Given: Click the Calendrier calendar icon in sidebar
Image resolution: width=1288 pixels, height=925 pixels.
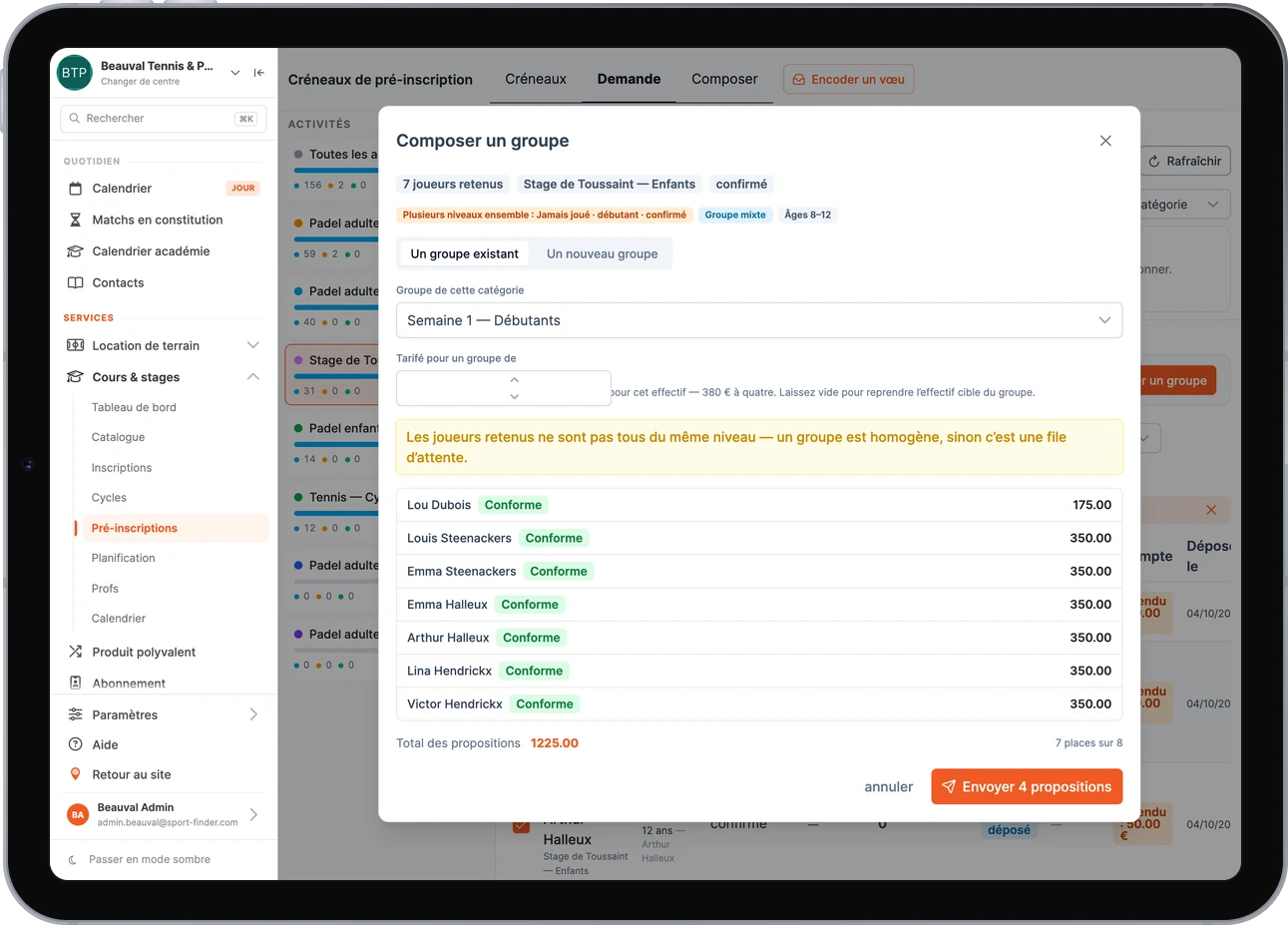Looking at the screenshot, I should coord(75,189).
